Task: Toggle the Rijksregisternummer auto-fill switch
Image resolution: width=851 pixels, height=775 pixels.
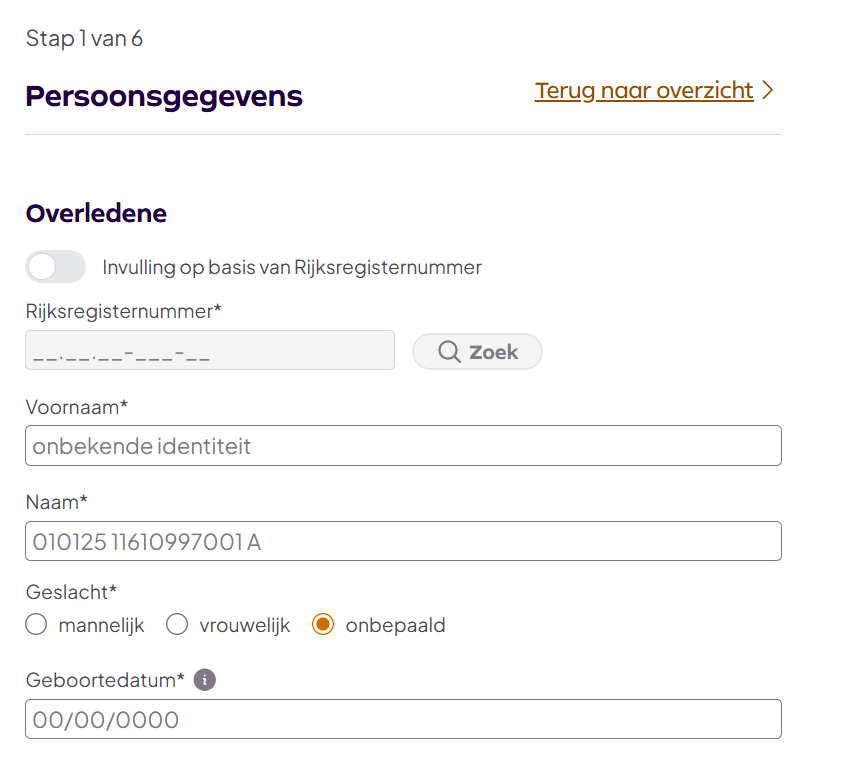Action: coord(56,267)
